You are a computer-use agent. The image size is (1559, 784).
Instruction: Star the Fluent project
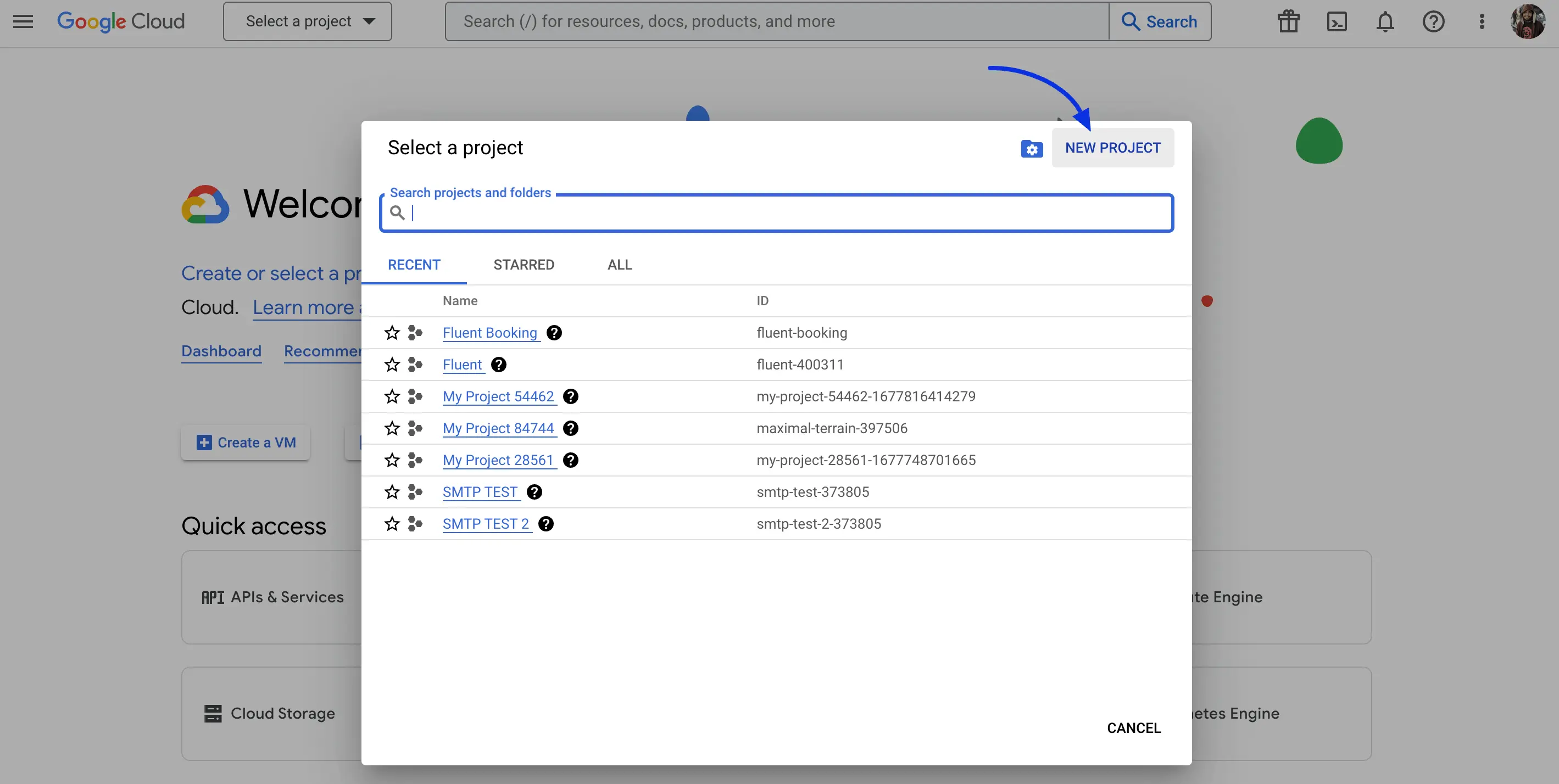[392, 365]
